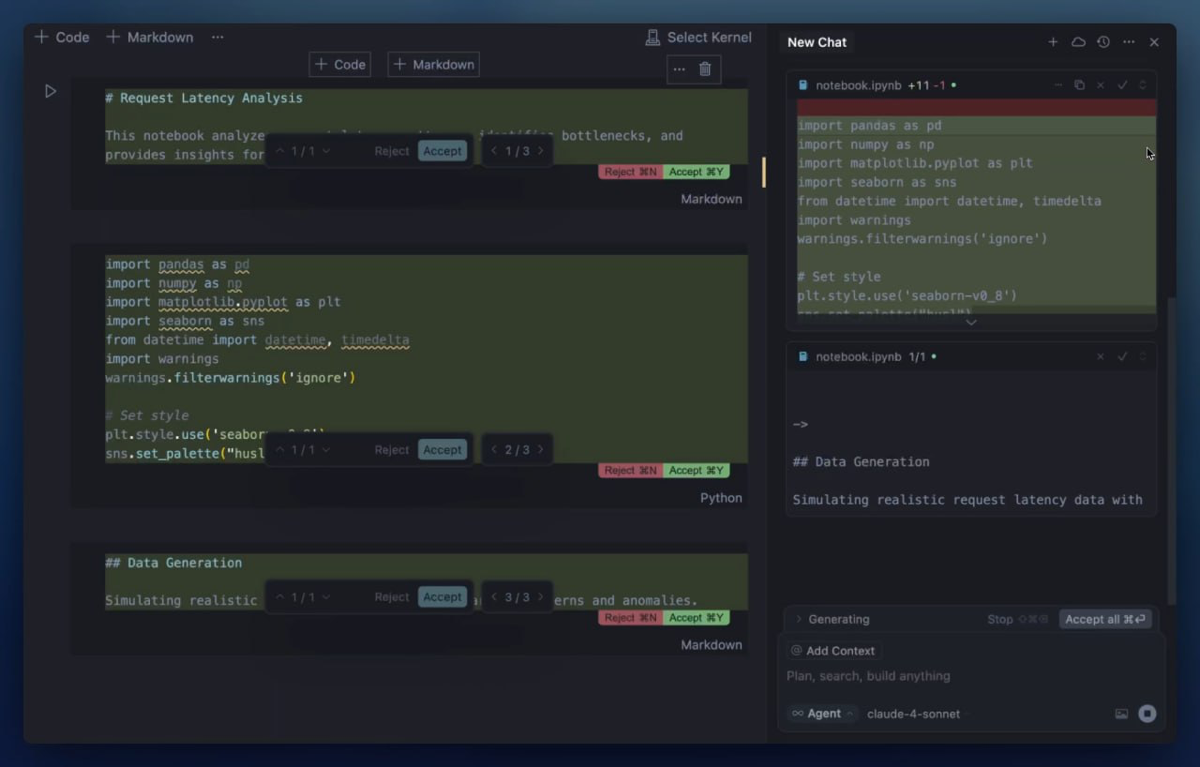
Task: Stop generation with the round stop button
Action: (x=1147, y=714)
